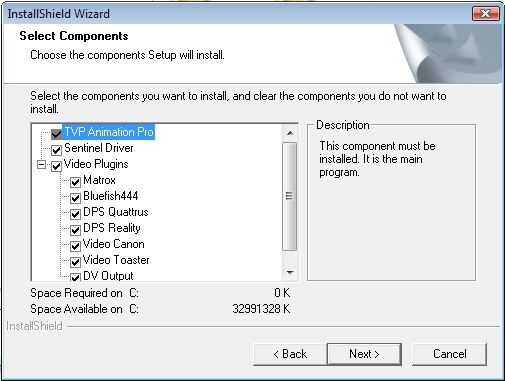The width and height of the screenshot is (505, 381).
Task: Close the InstallShield Wizard window
Action: [486, 14]
